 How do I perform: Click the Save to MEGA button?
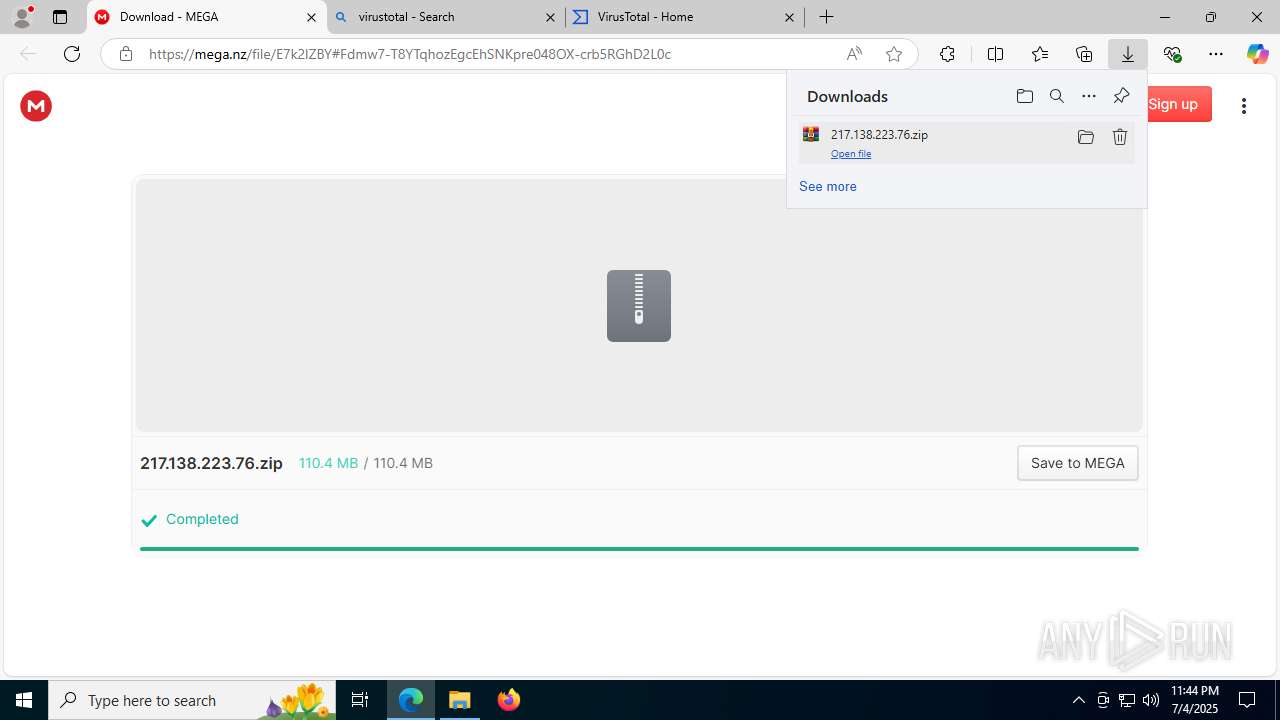point(1077,463)
